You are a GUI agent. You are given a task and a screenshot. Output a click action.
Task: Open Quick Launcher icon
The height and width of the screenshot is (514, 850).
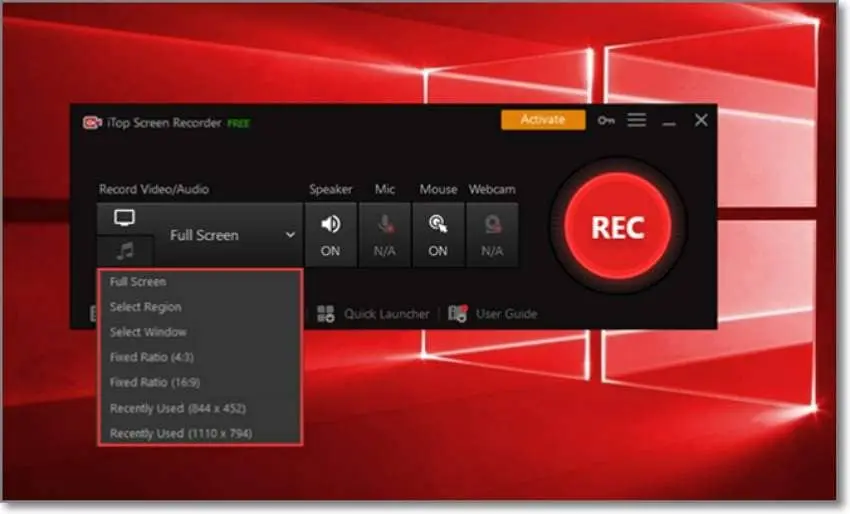click(x=326, y=313)
